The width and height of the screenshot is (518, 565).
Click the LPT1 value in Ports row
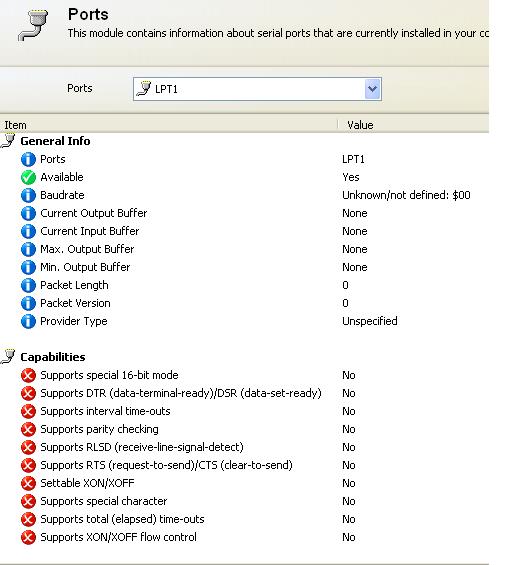pos(353,159)
